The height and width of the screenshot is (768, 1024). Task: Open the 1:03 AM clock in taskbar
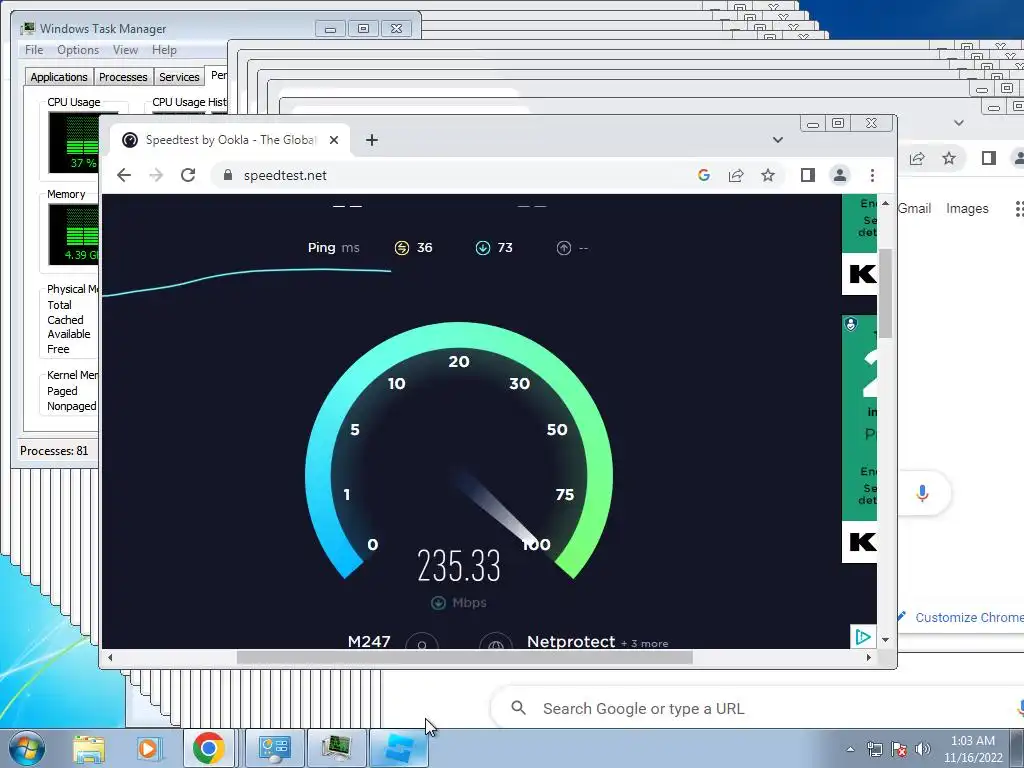click(973, 748)
